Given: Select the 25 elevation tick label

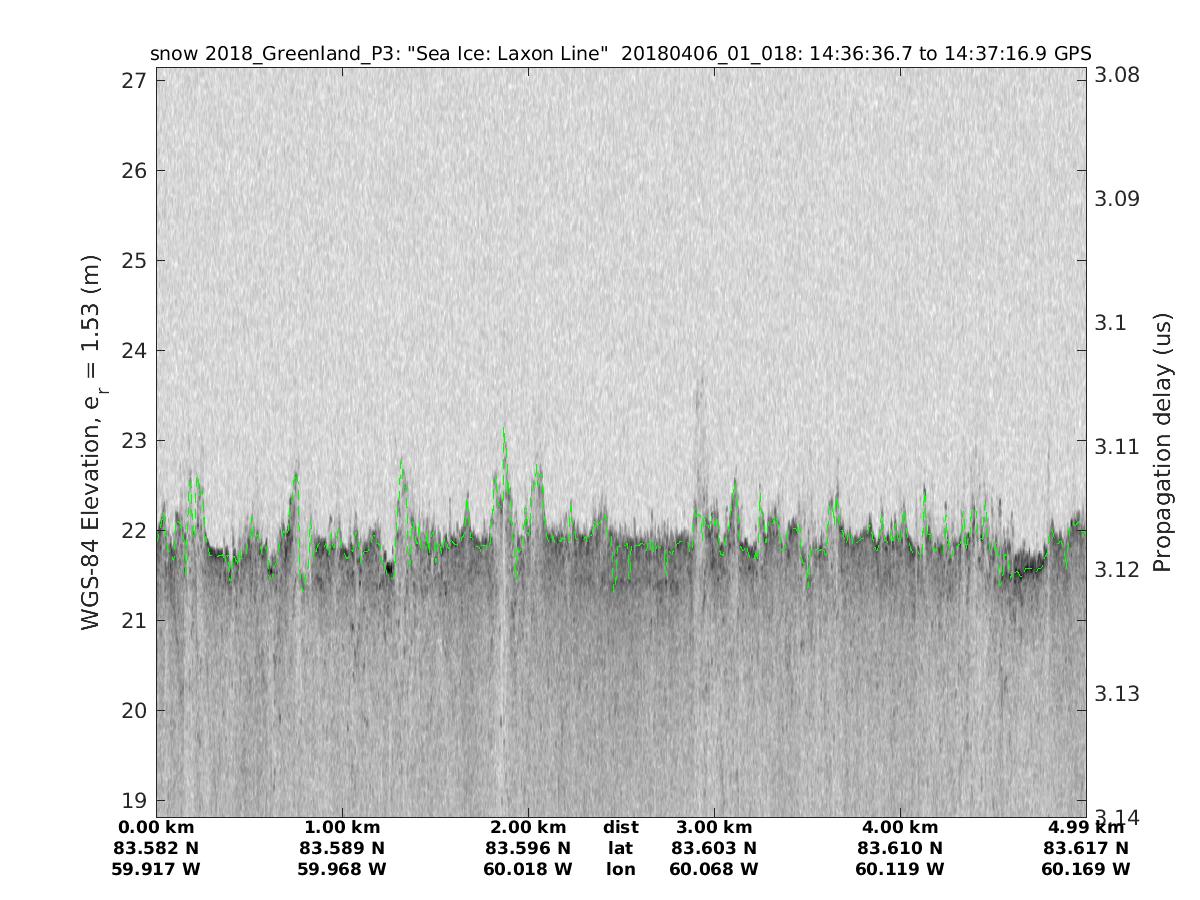Looking at the screenshot, I should (136, 260).
